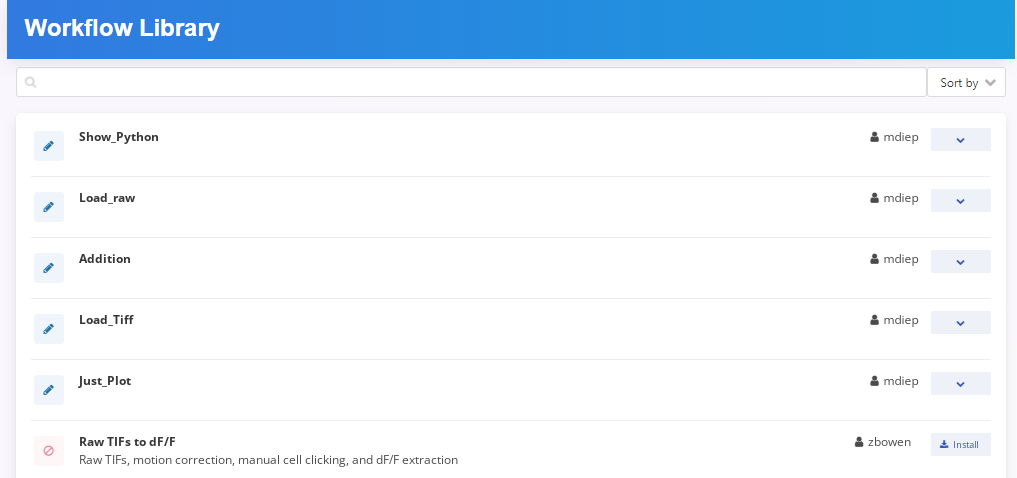Open editing for Load_Tiff with pencil icon
Screen dimensions: 1017x478
(48, 329)
